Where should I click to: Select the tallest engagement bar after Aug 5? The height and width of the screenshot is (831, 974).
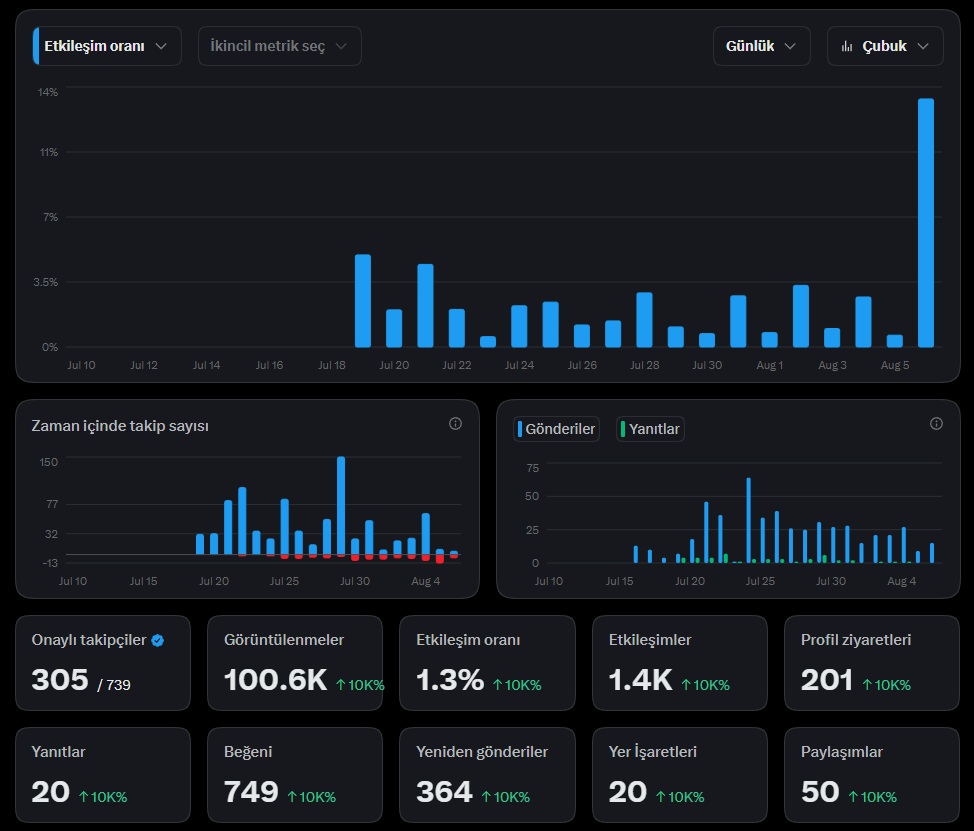926,222
